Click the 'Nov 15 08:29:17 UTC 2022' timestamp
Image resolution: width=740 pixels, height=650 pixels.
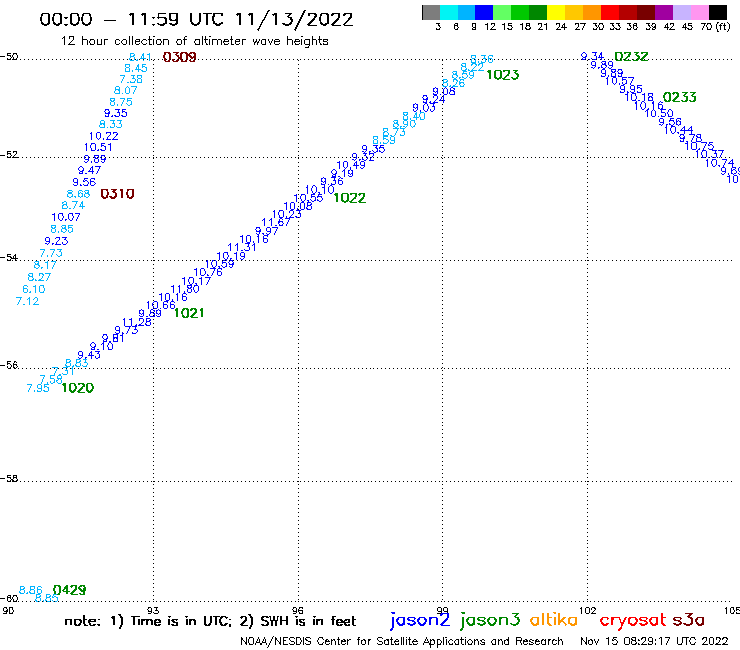(x=654, y=641)
